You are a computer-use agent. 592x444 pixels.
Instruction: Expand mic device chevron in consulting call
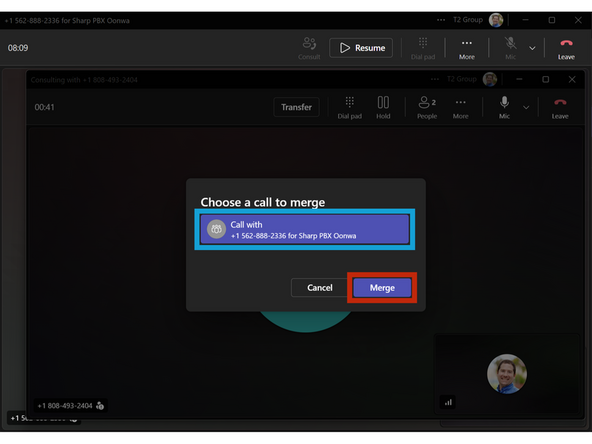pyautogui.click(x=526, y=108)
